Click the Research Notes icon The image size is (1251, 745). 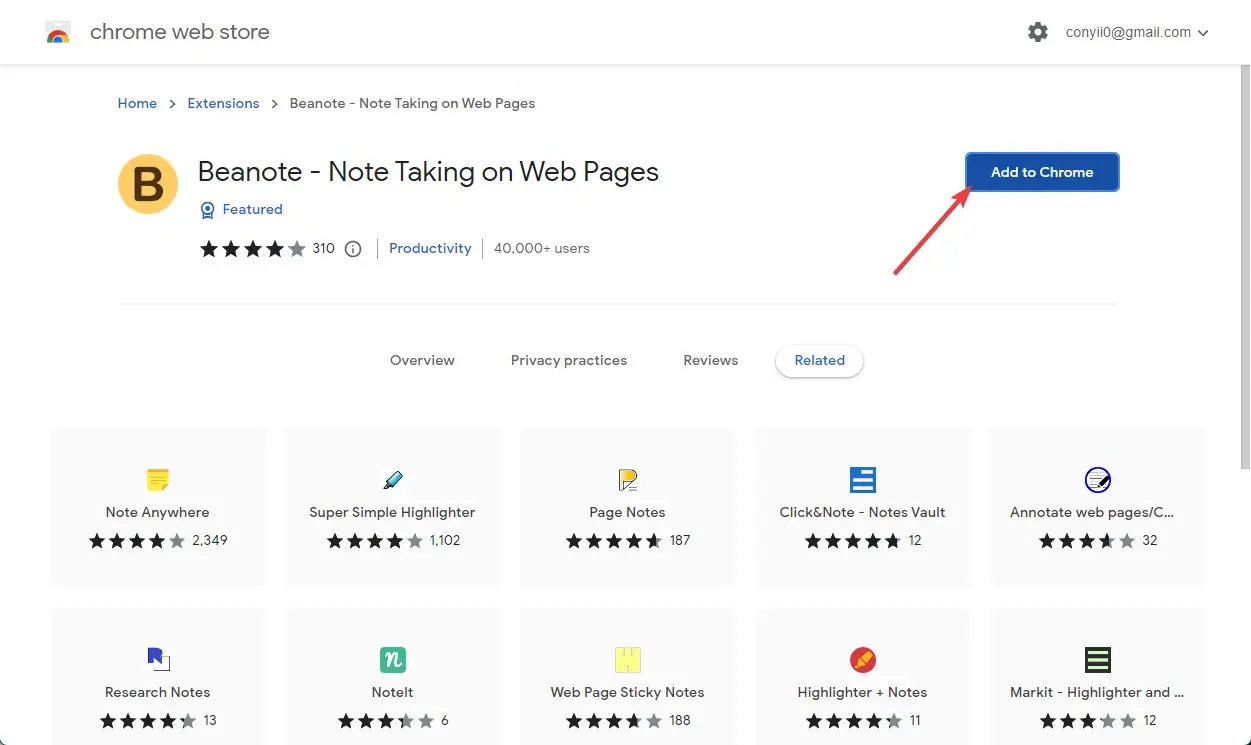pyautogui.click(x=158, y=659)
